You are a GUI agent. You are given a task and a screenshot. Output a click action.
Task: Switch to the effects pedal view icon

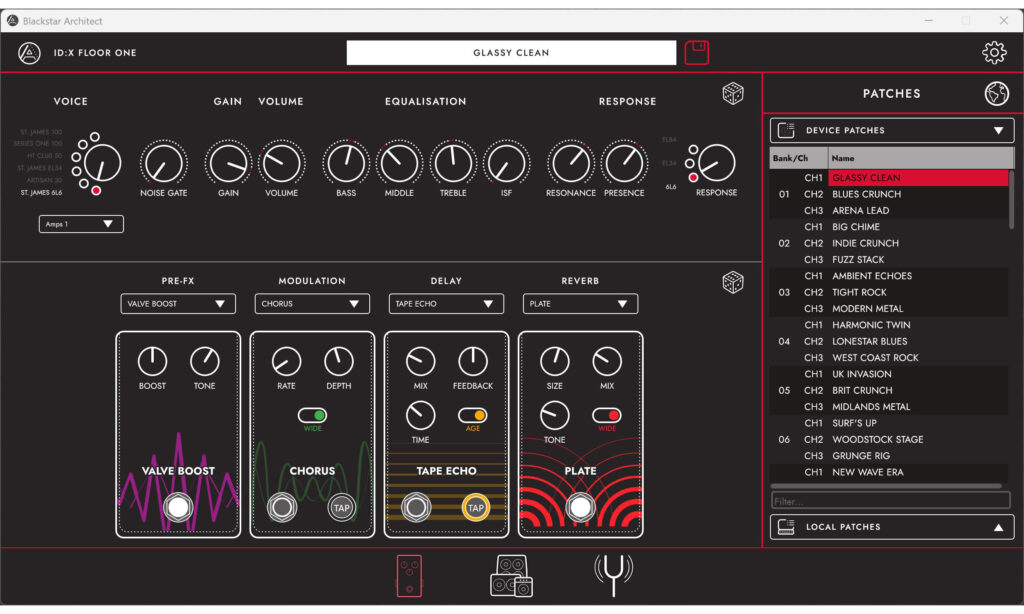(409, 576)
